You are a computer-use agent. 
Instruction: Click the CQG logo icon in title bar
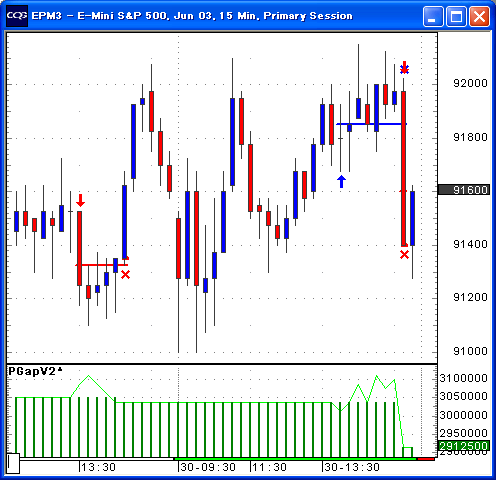pos(17,16)
